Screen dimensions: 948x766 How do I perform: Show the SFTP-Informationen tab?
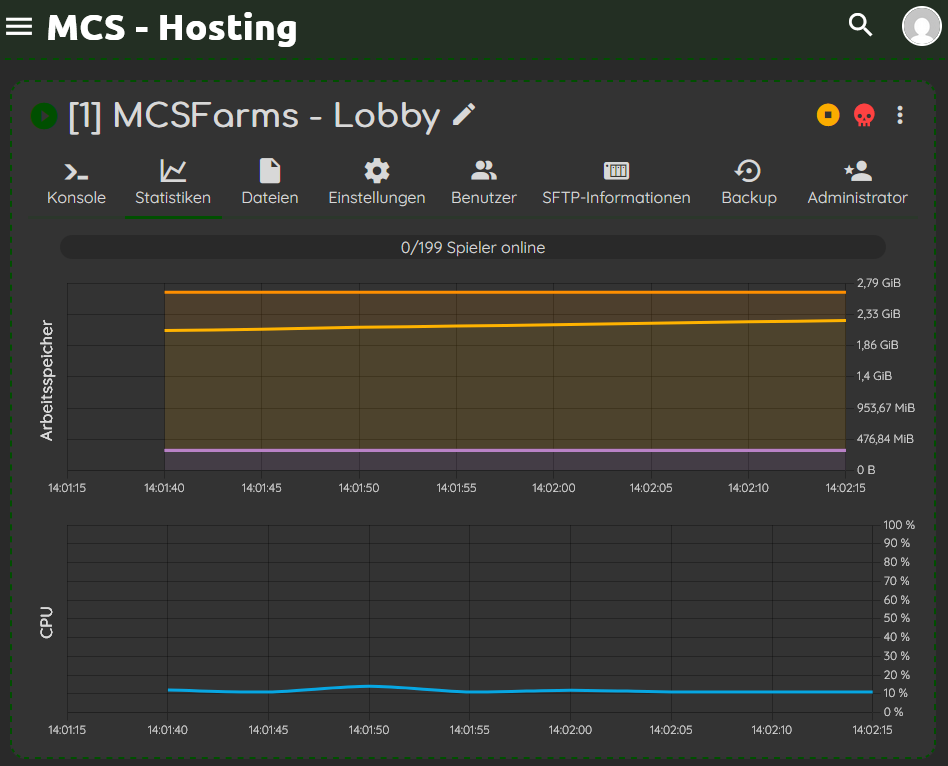point(616,183)
